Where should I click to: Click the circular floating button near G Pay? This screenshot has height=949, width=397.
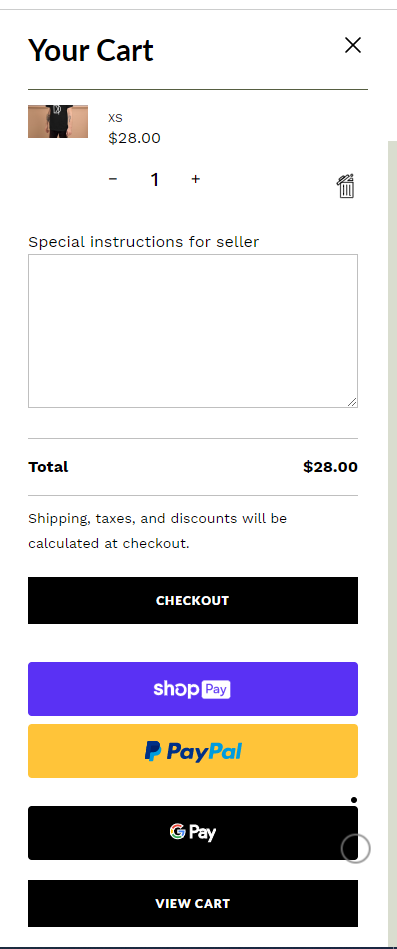355,849
